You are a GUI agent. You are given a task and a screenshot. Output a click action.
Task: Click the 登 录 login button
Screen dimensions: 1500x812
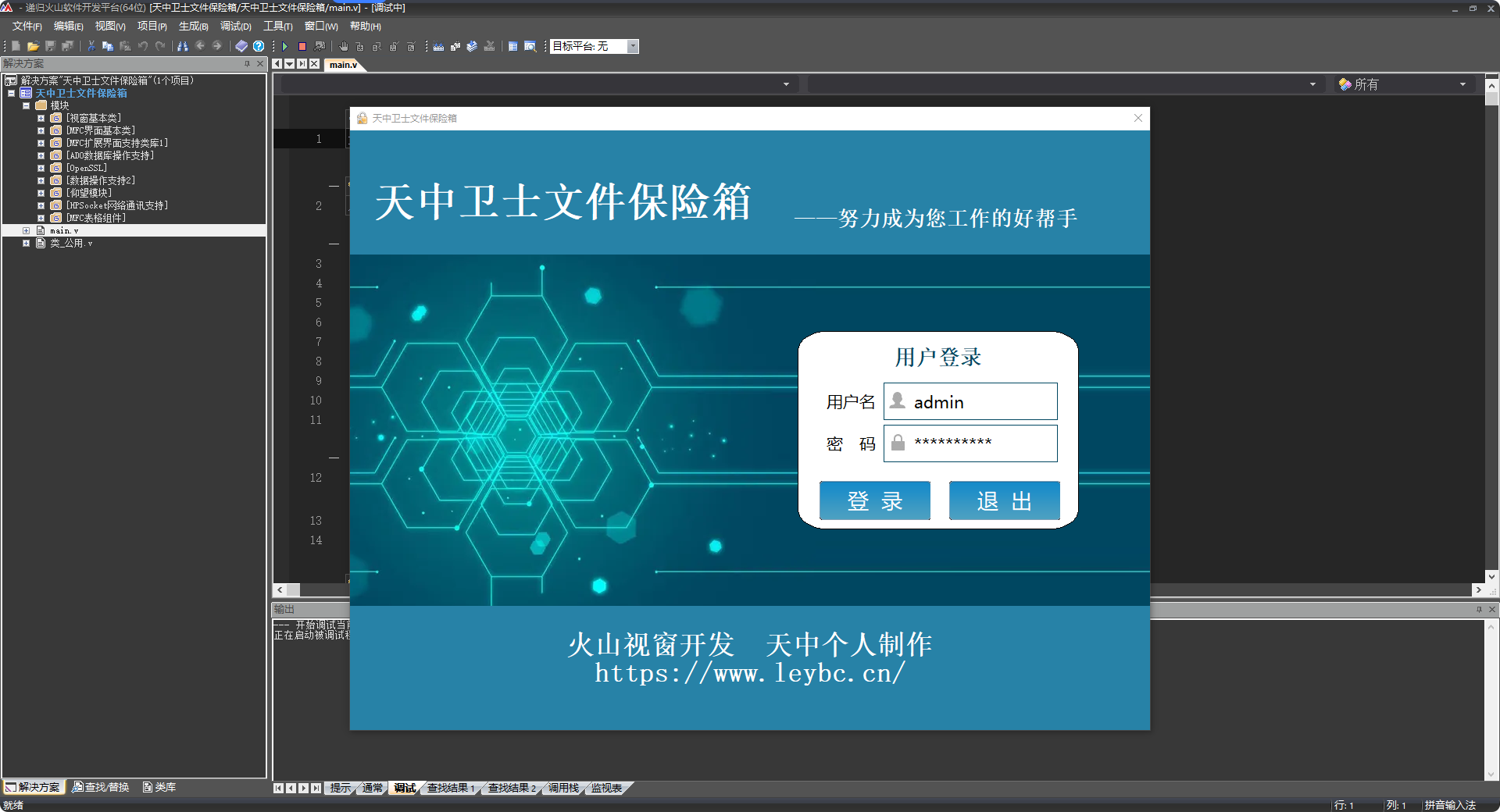pyautogui.click(x=874, y=501)
